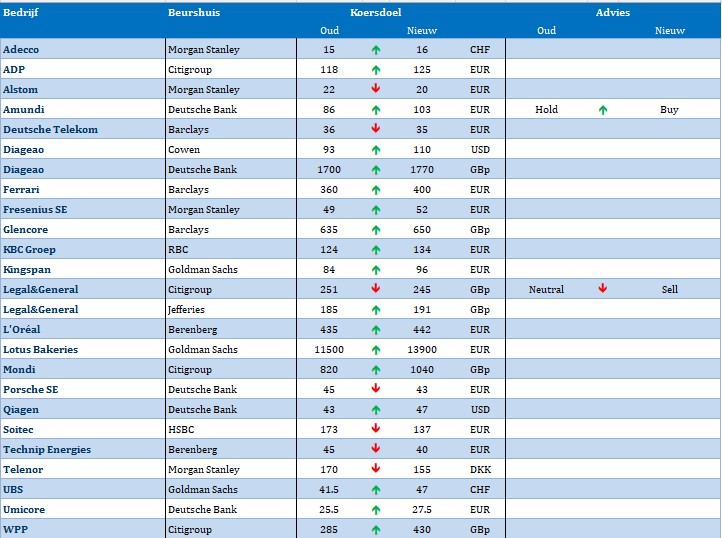Image resolution: width=722 pixels, height=538 pixels.
Task: Select the 1040 new target for Mondi
Action: (x=422, y=369)
